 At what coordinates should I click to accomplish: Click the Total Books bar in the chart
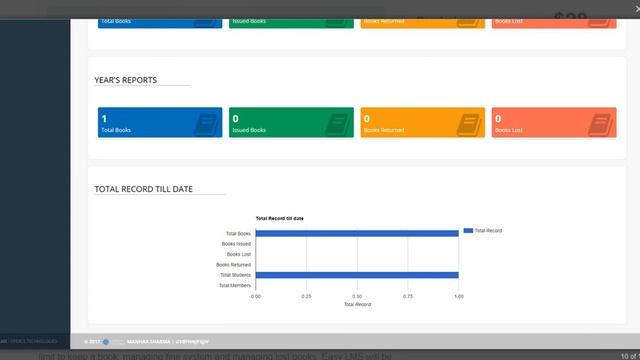click(357, 233)
